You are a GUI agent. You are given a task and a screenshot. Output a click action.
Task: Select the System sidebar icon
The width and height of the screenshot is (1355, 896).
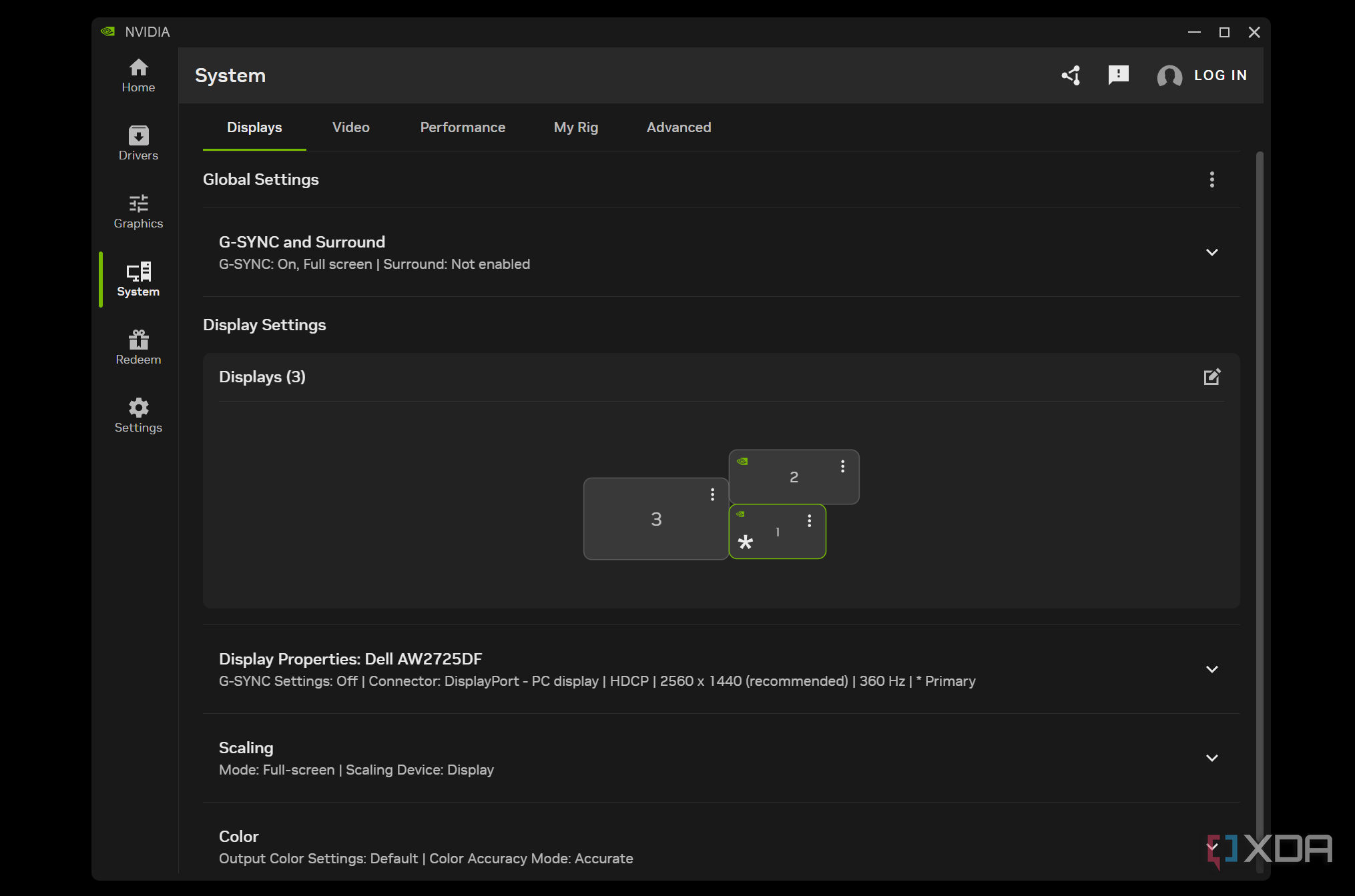pos(138,280)
